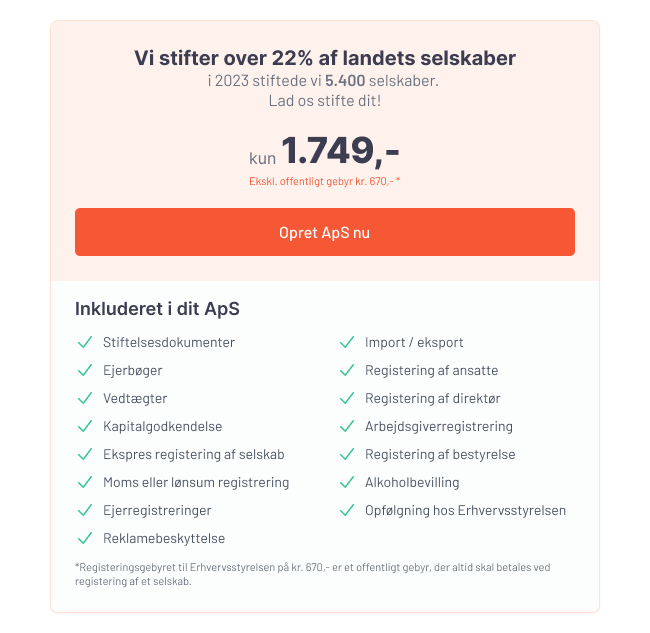Click the 1.749,- price text
Screen dimensions: 650x633
(340, 150)
